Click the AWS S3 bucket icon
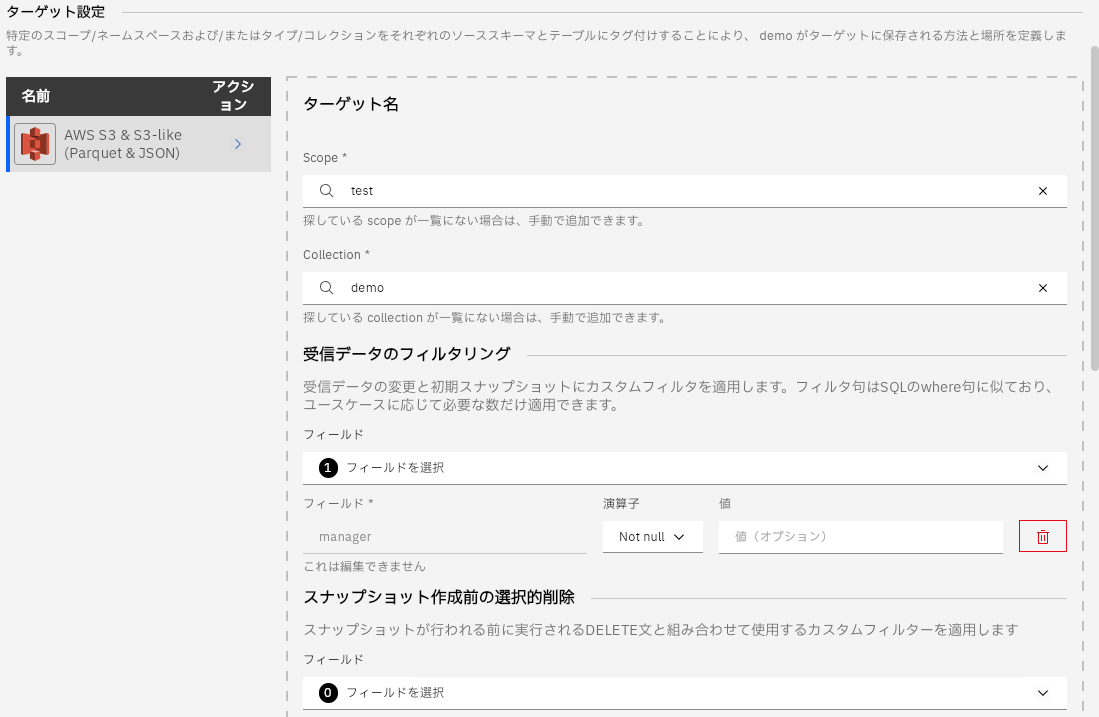The height and width of the screenshot is (717, 1099). 35,145
